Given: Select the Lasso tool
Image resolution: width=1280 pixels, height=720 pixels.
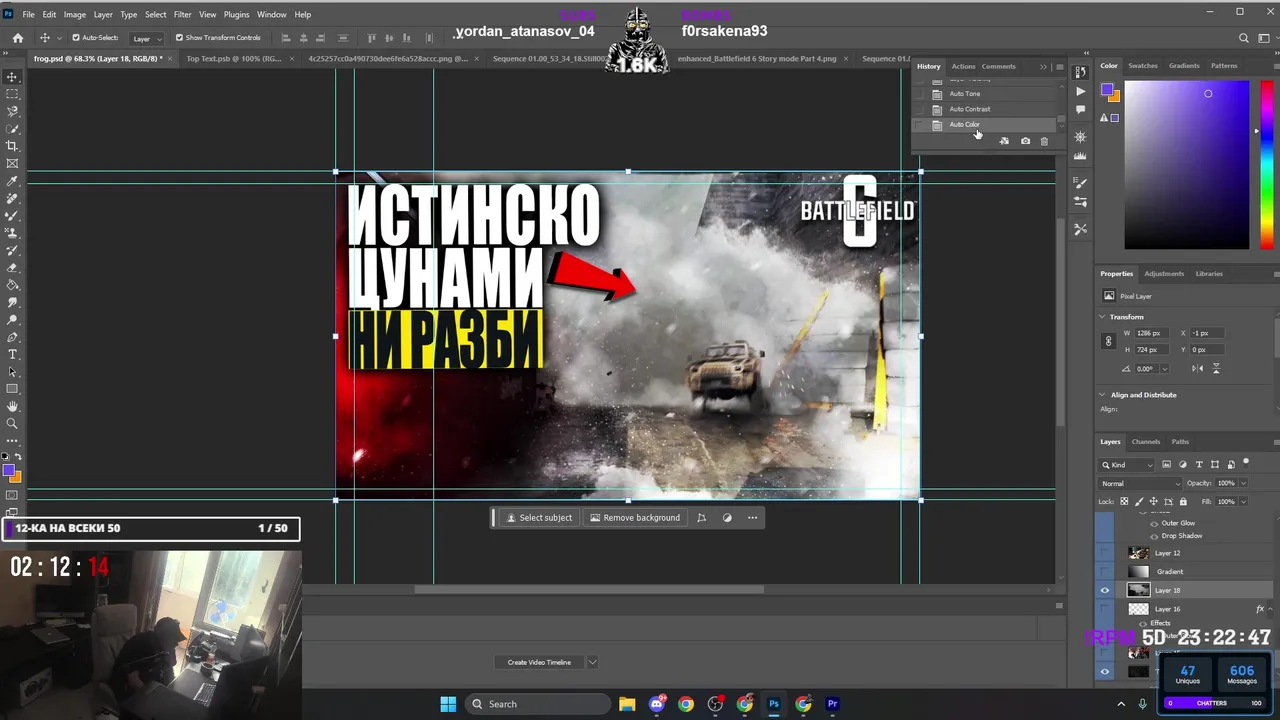Looking at the screenshot, I should coord(13,111).
